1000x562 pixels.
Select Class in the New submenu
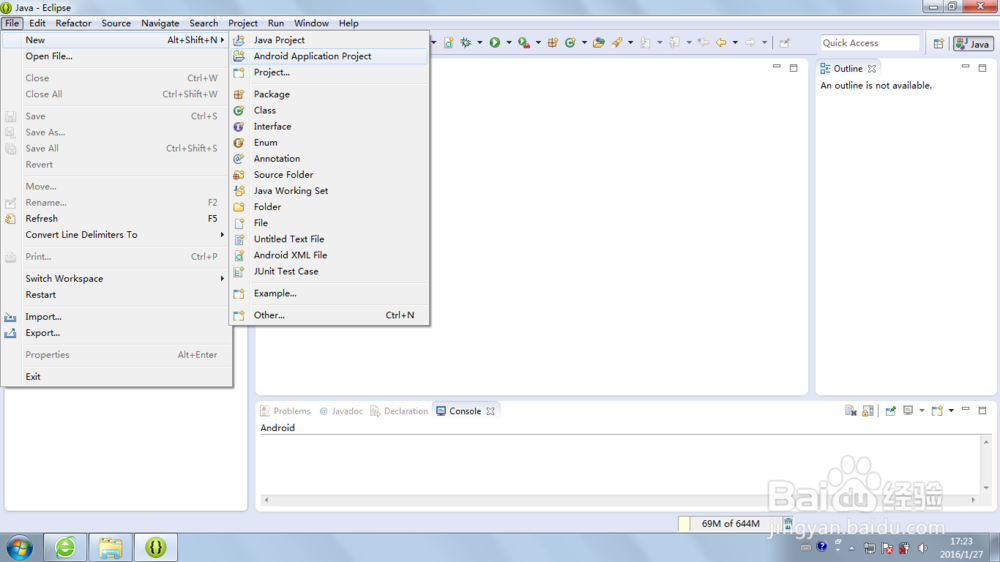pyautogui.click(x=329, y=110)
